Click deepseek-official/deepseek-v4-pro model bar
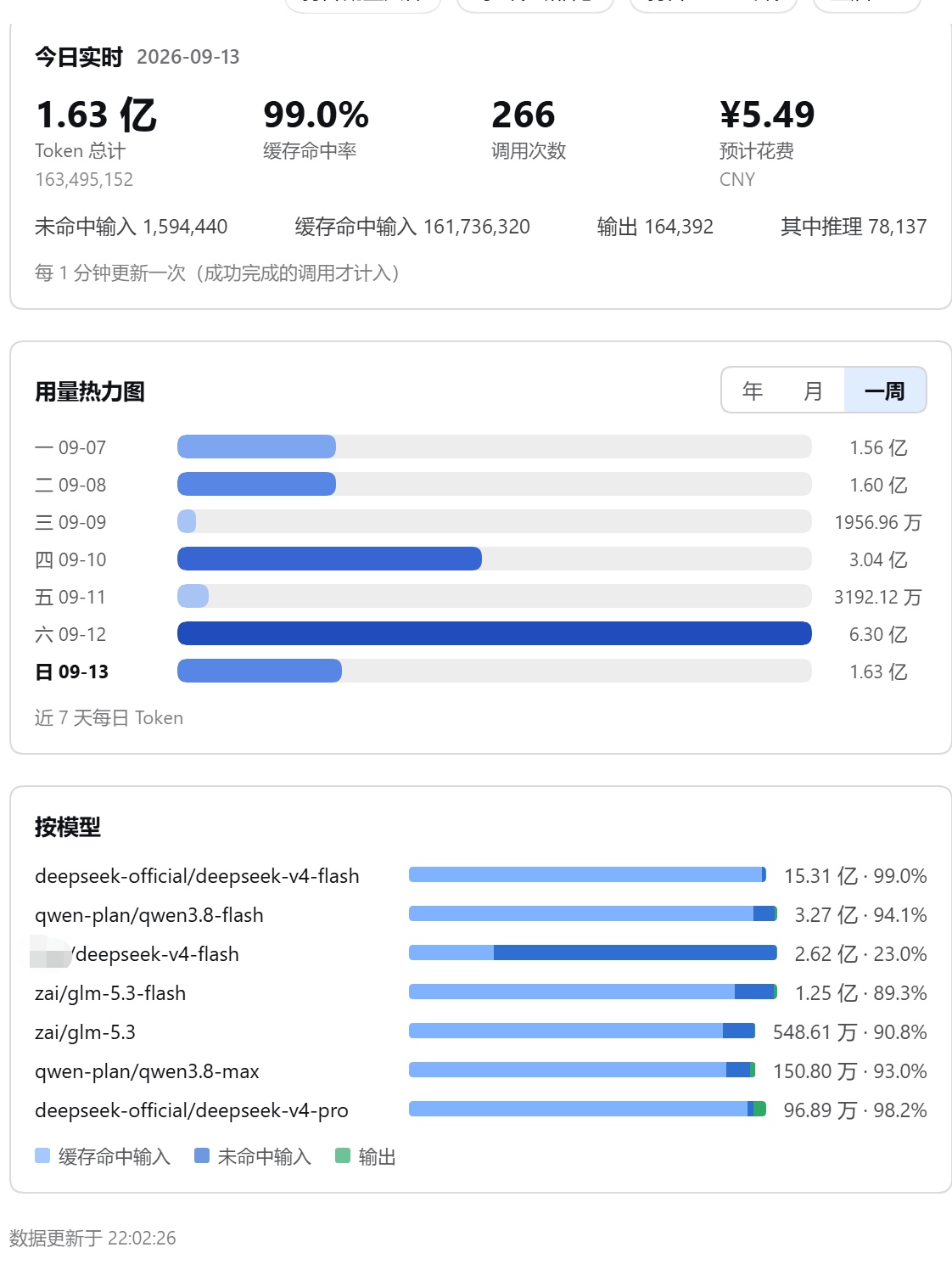 pyautogui.click(x=587, y=1109)
